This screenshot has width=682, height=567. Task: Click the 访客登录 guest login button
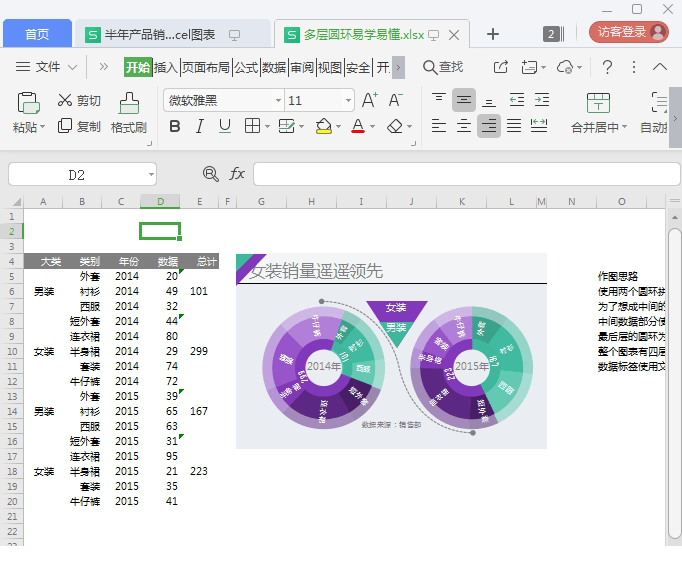click(x=629, y=32)
